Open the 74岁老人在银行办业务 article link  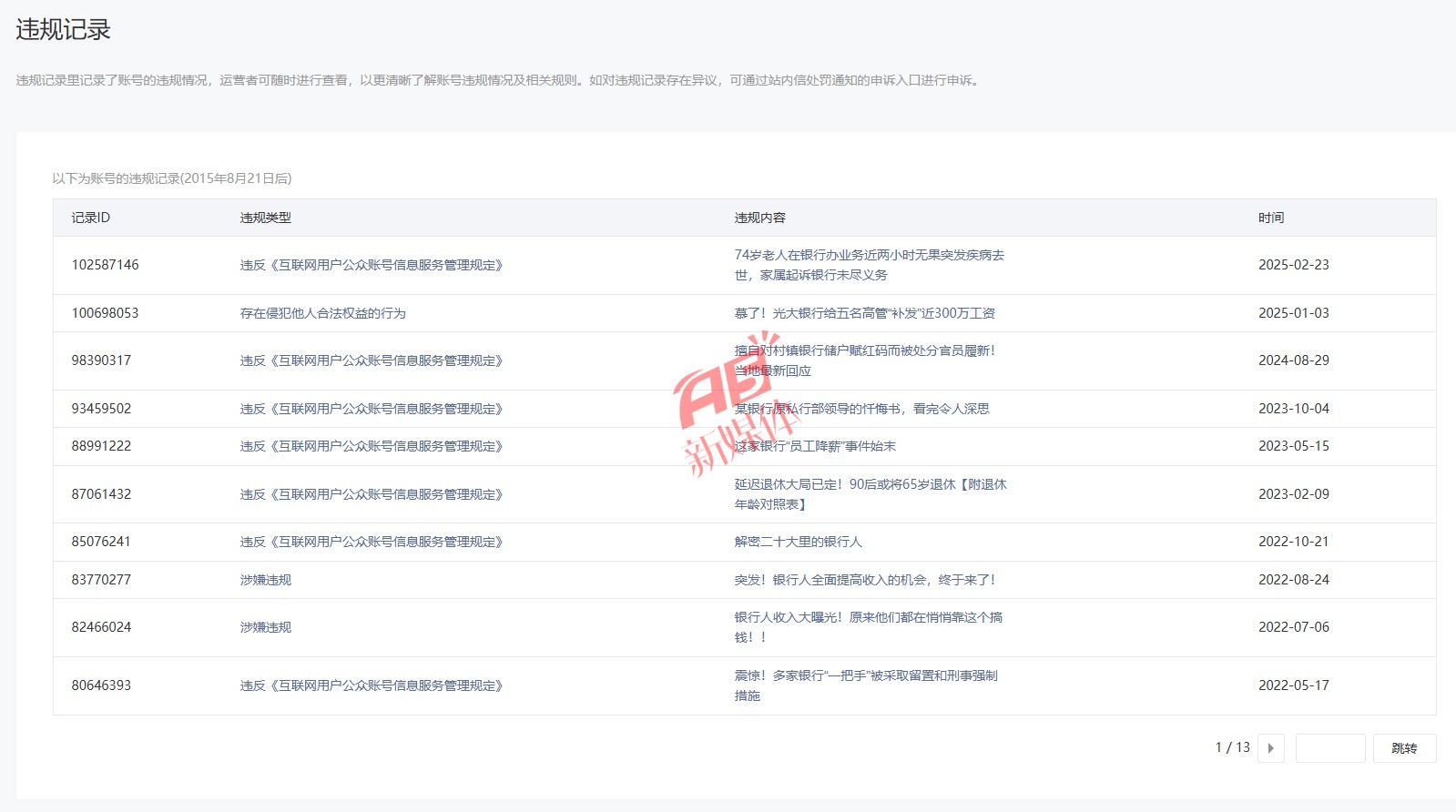(x=869, y=265)
